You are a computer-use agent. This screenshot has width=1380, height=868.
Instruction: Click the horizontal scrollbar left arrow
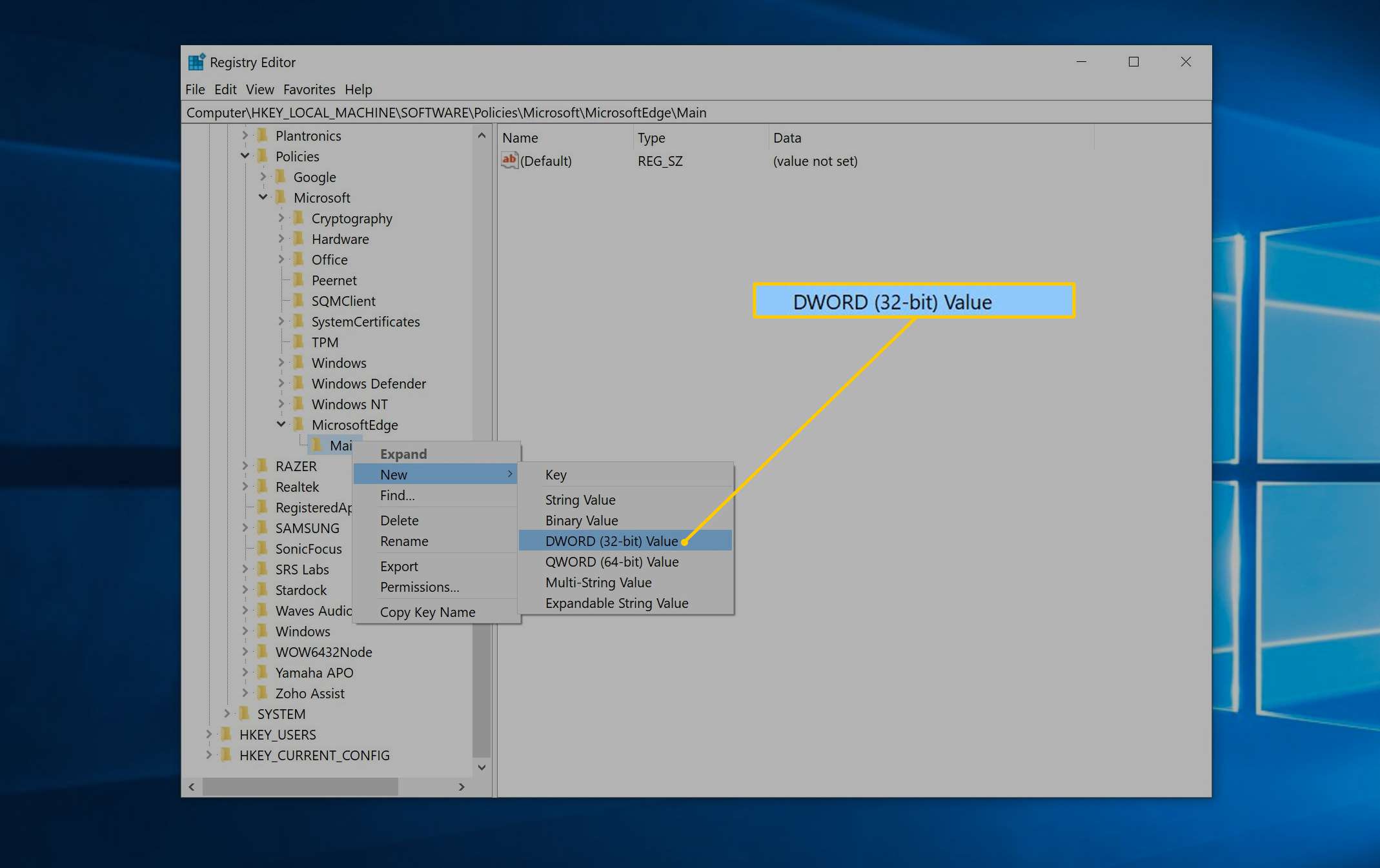point(191,787)
